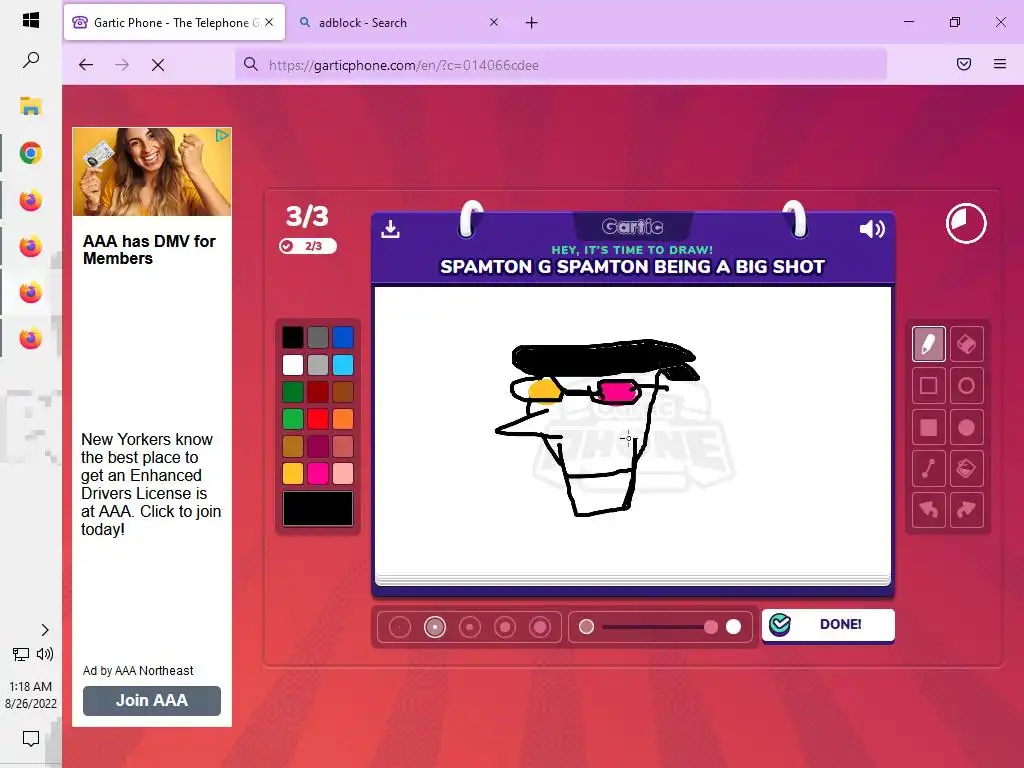Image resolution: width=1024 pixels, height=768 pixels.
Task: Open a new browser tab
Action: point(532,23)
